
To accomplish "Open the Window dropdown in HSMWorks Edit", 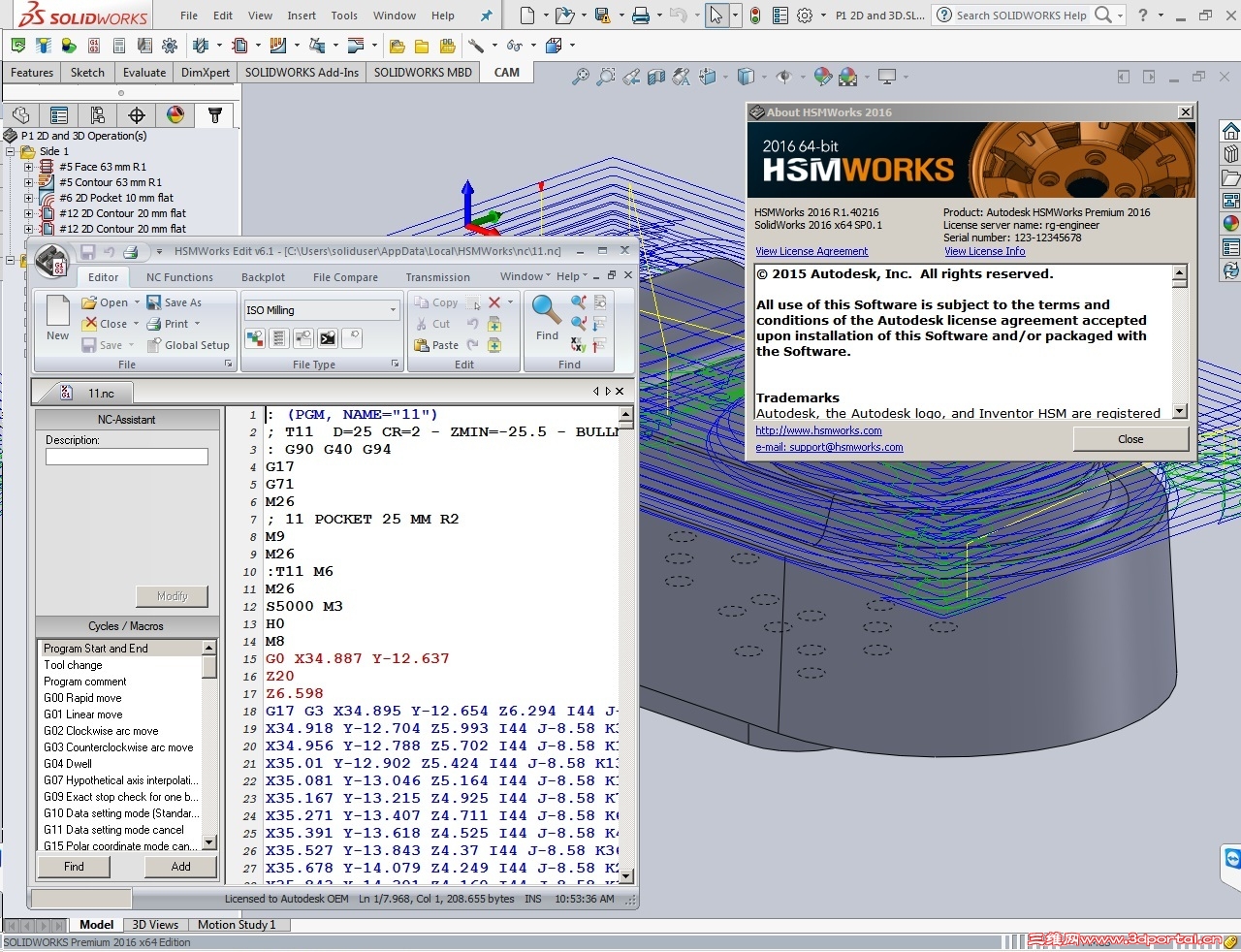I will pyautogui.click(x=525, y=276).
